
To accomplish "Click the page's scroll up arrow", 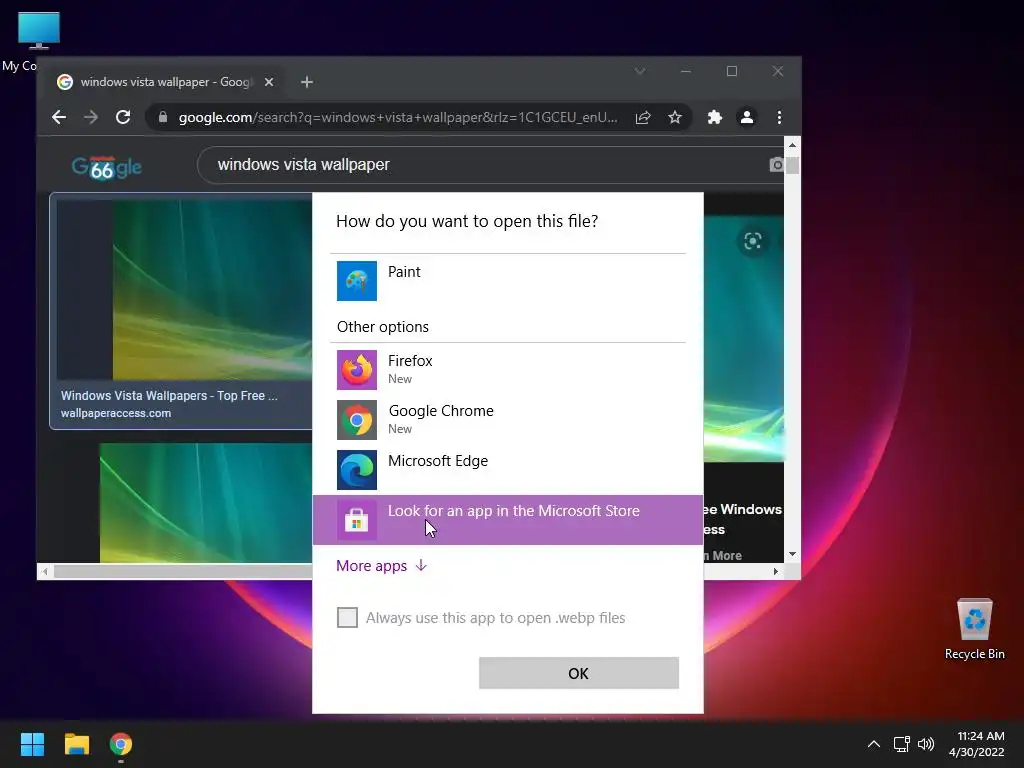I will point(792,145).
